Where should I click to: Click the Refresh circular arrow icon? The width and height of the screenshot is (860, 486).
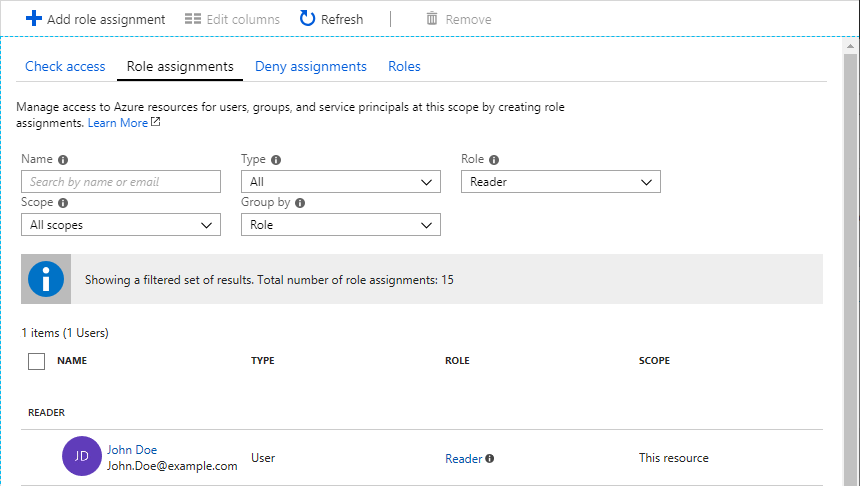pos(308,19)
